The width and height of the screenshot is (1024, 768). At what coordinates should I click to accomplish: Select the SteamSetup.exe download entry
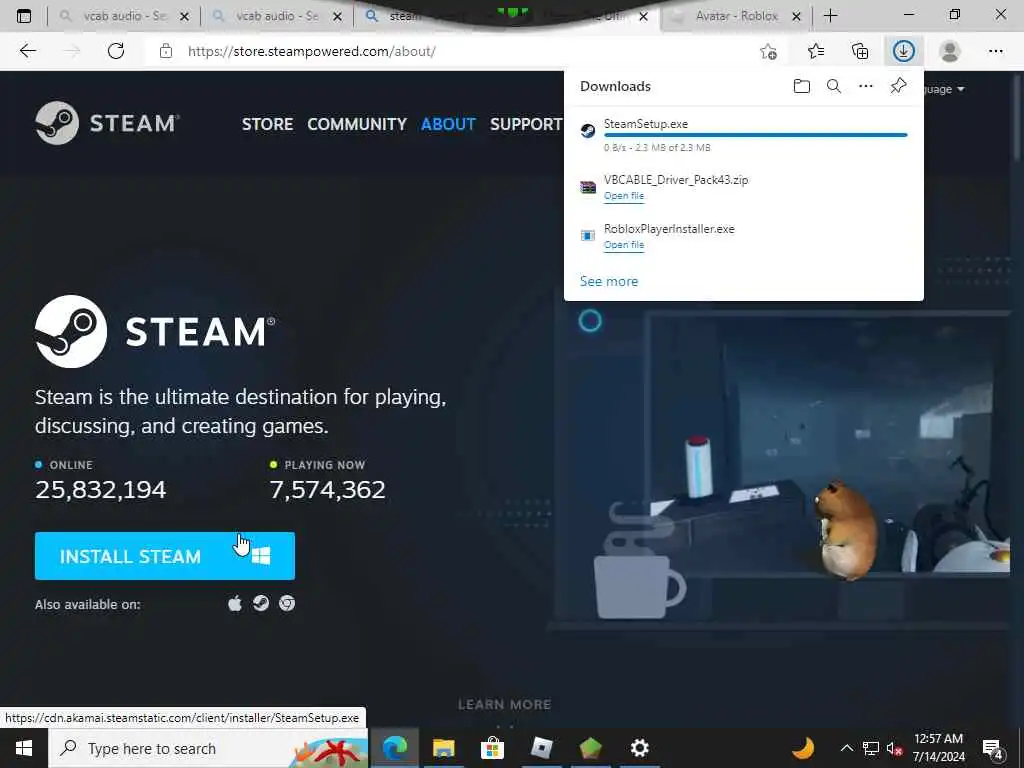744,134
